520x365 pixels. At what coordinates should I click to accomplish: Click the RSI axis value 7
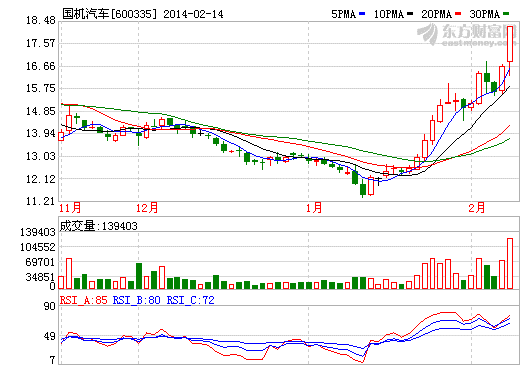pos(52,360)
